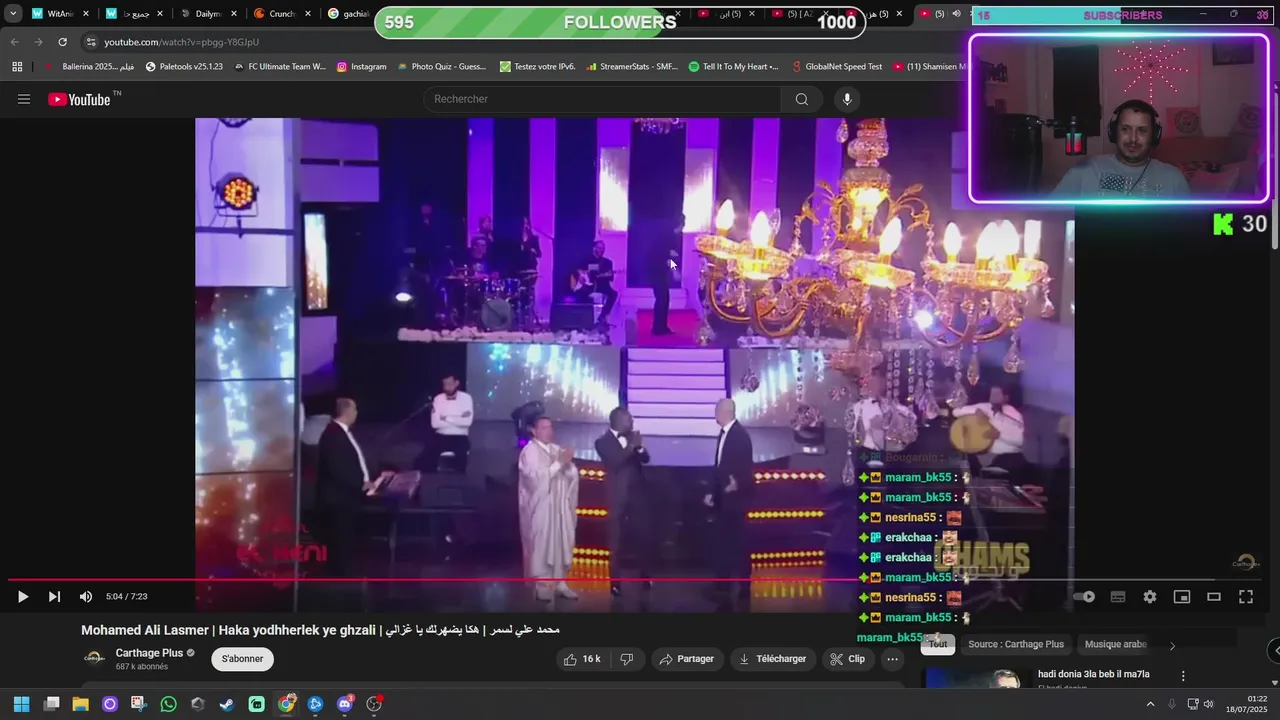Screen dimensions: 1280x720
Task: Open the Ballerina 2025 bookmark
Action: pos(89,67)
